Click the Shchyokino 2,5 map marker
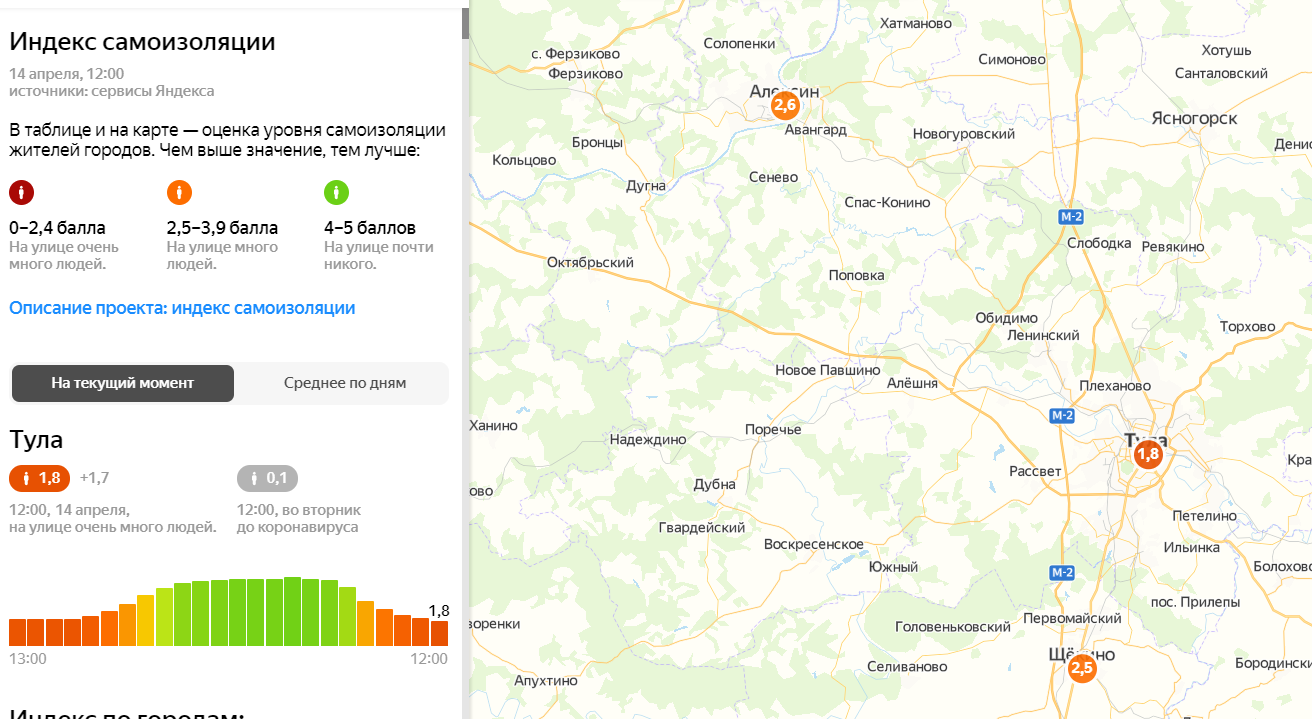The image size is (1312, 719). point(1081,668)
